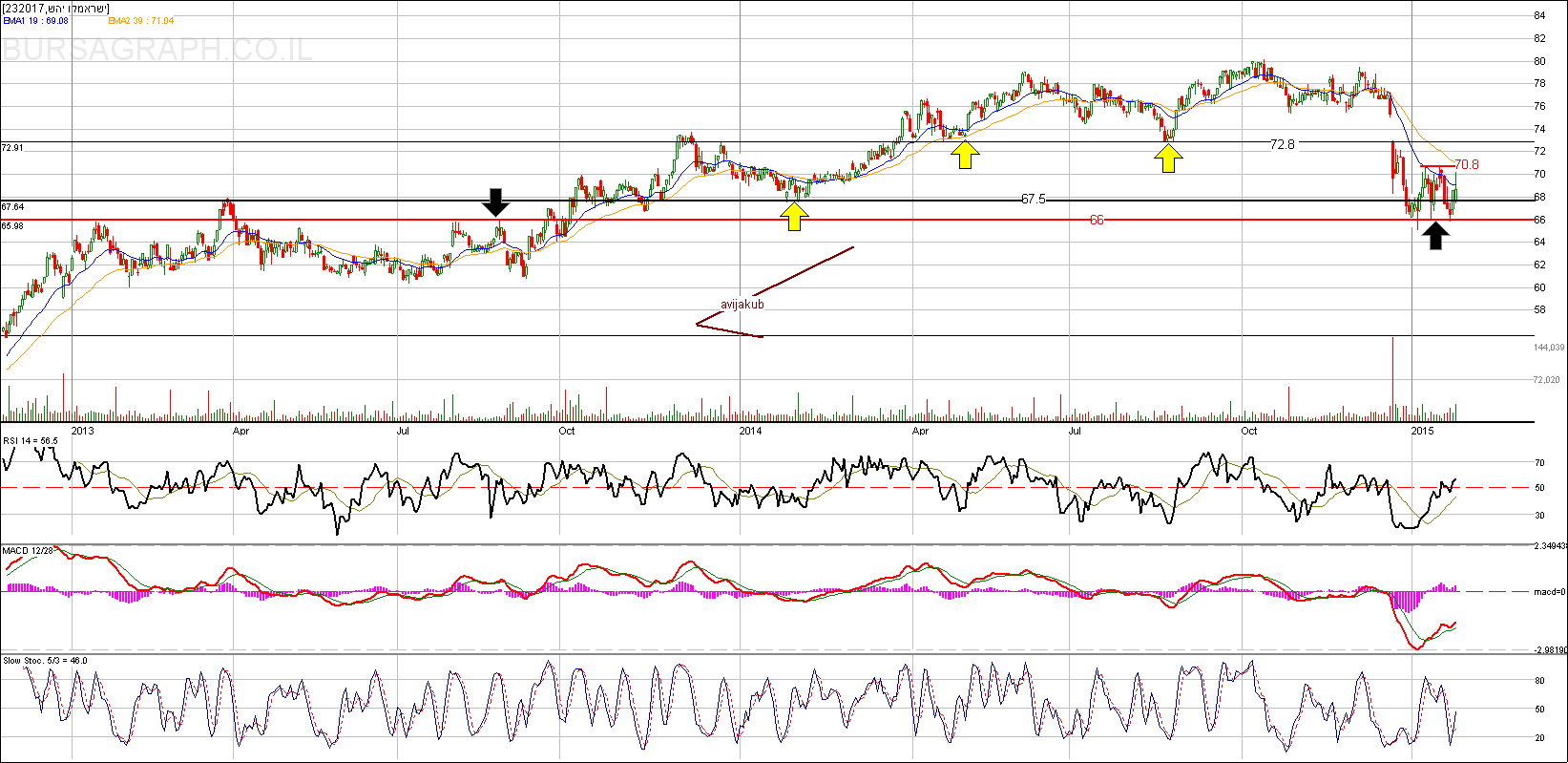Click the chart title containing "232017"
The image size is (1568, 763).
[55, 8]
